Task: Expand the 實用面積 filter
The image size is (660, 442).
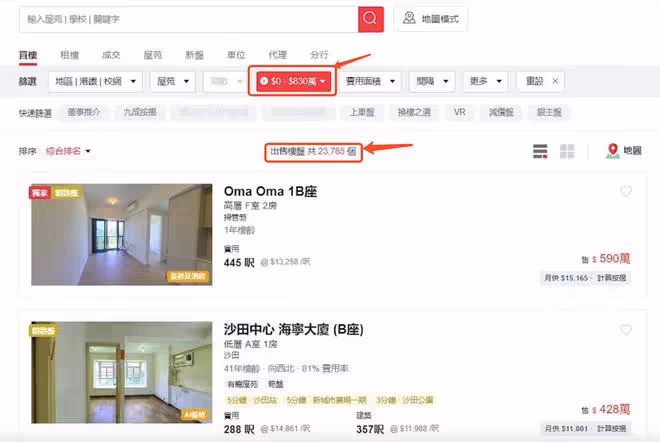Action: (370, 81)
